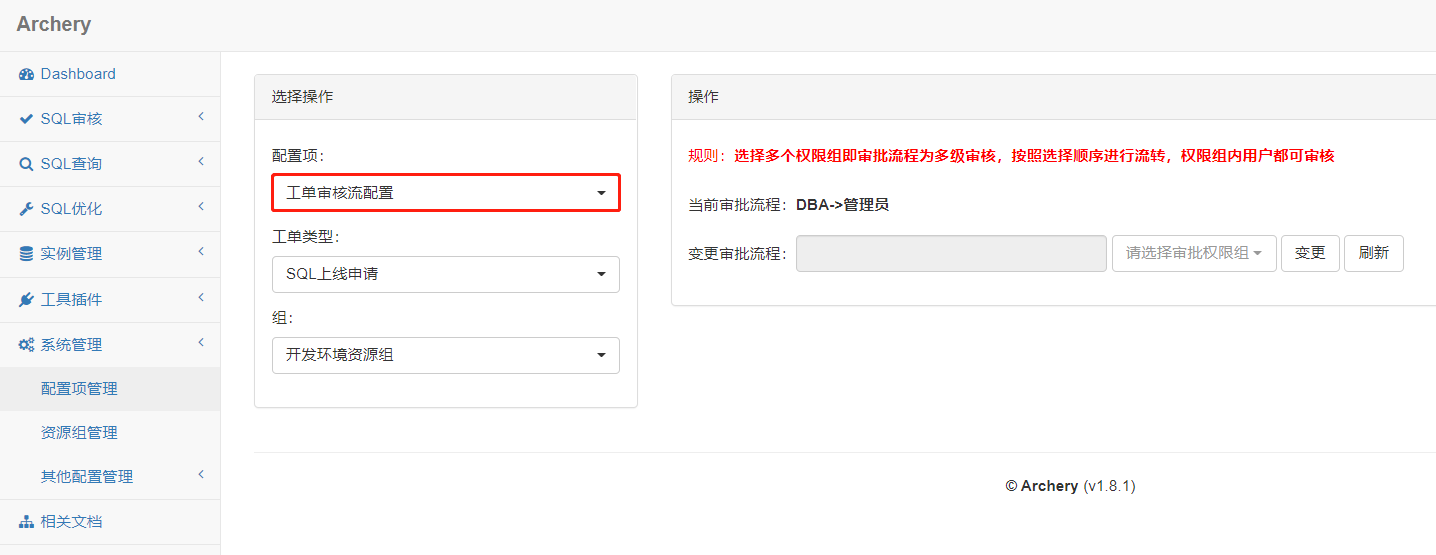Open the 工单类型 dropdown
This screenshot has width=1436, height=555.
(446, 274)
